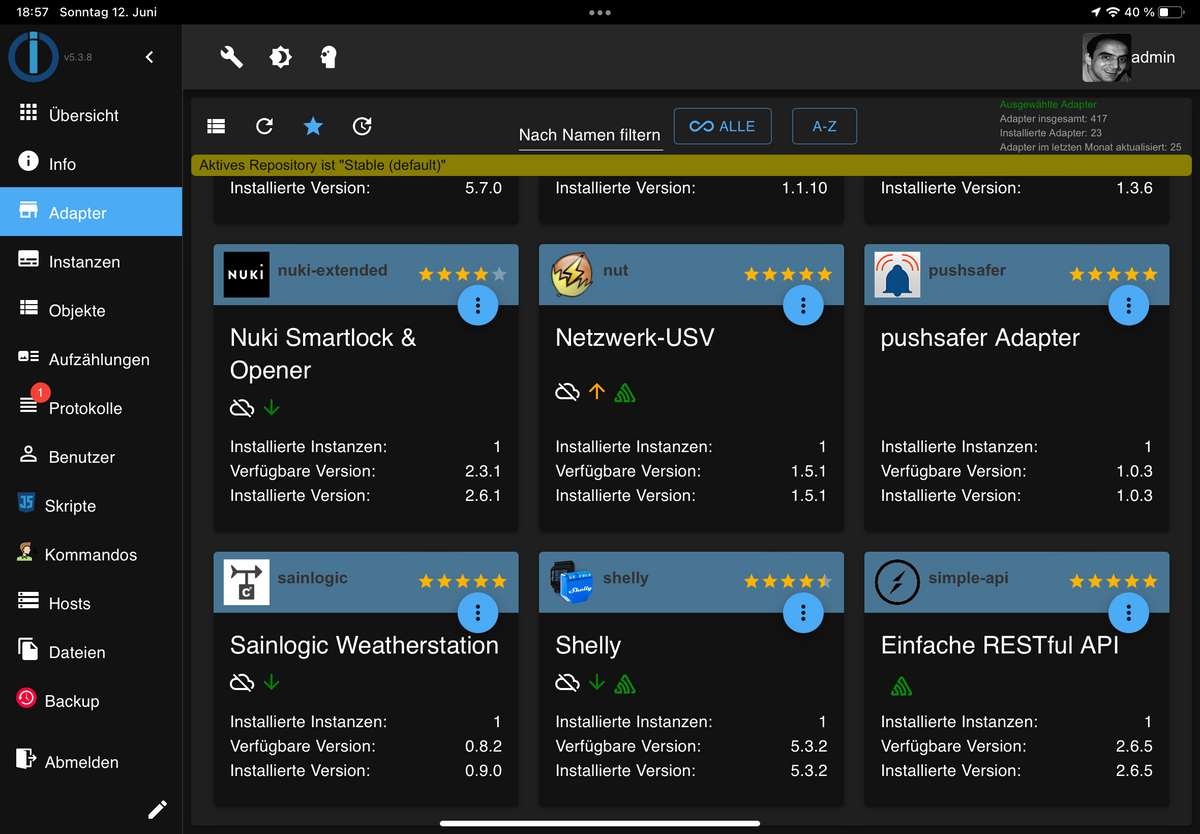Viewport: 1200px width, 834px height.
Task: Focus the Nach Namen filtern field
Action: coord(590,135)
